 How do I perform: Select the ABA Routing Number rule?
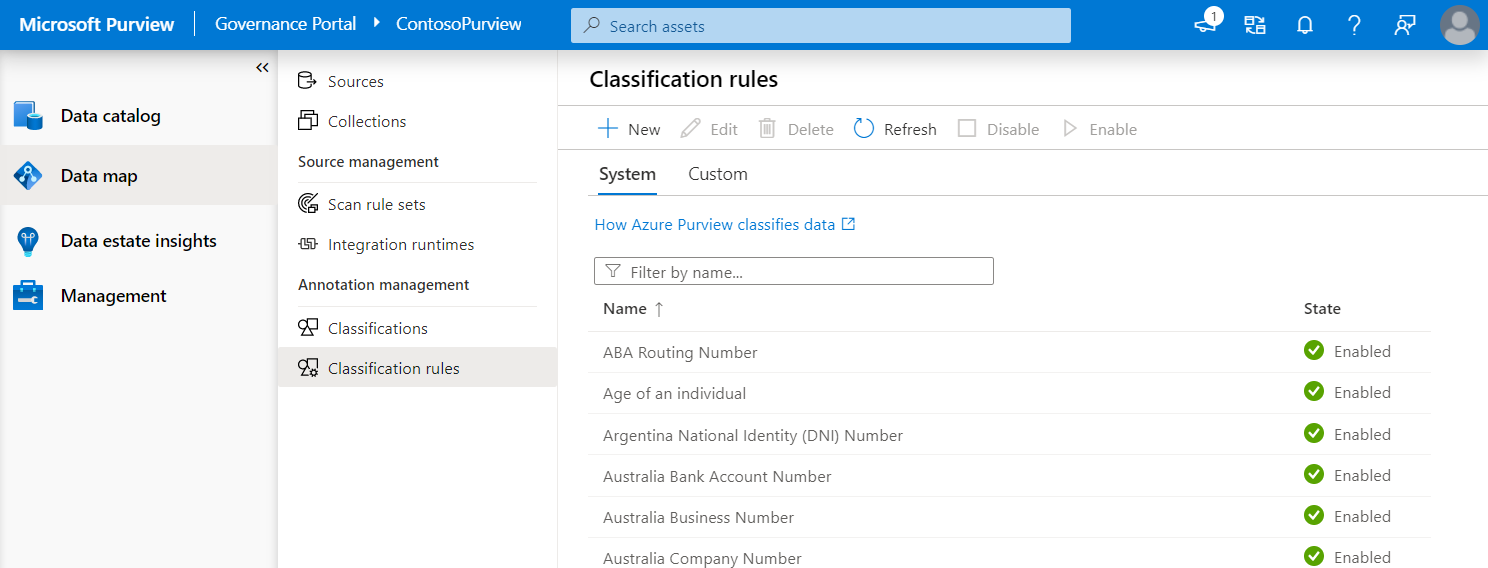(680, 352)
